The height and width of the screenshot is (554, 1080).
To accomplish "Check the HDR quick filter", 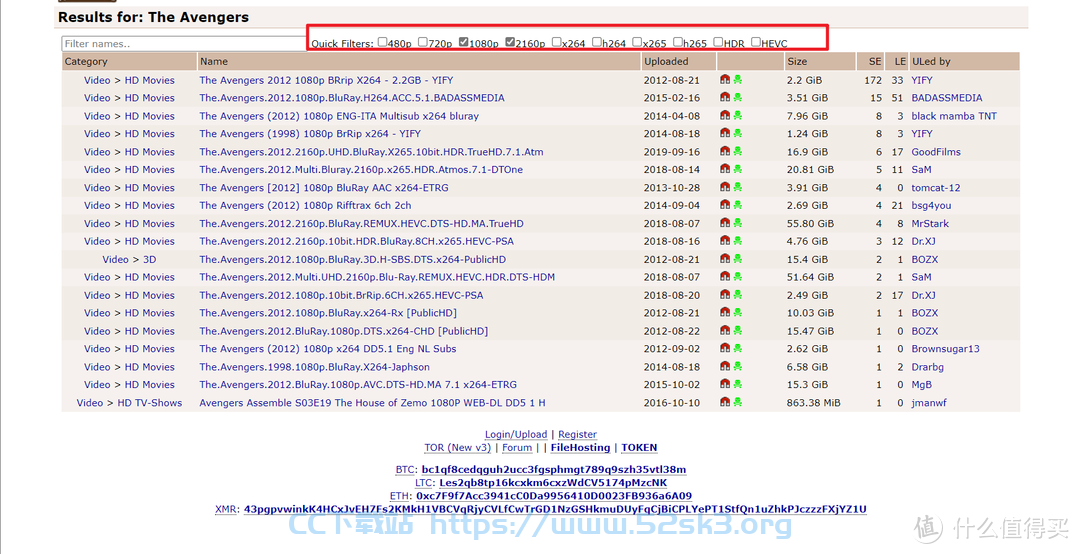I will (x=718, y=42).
